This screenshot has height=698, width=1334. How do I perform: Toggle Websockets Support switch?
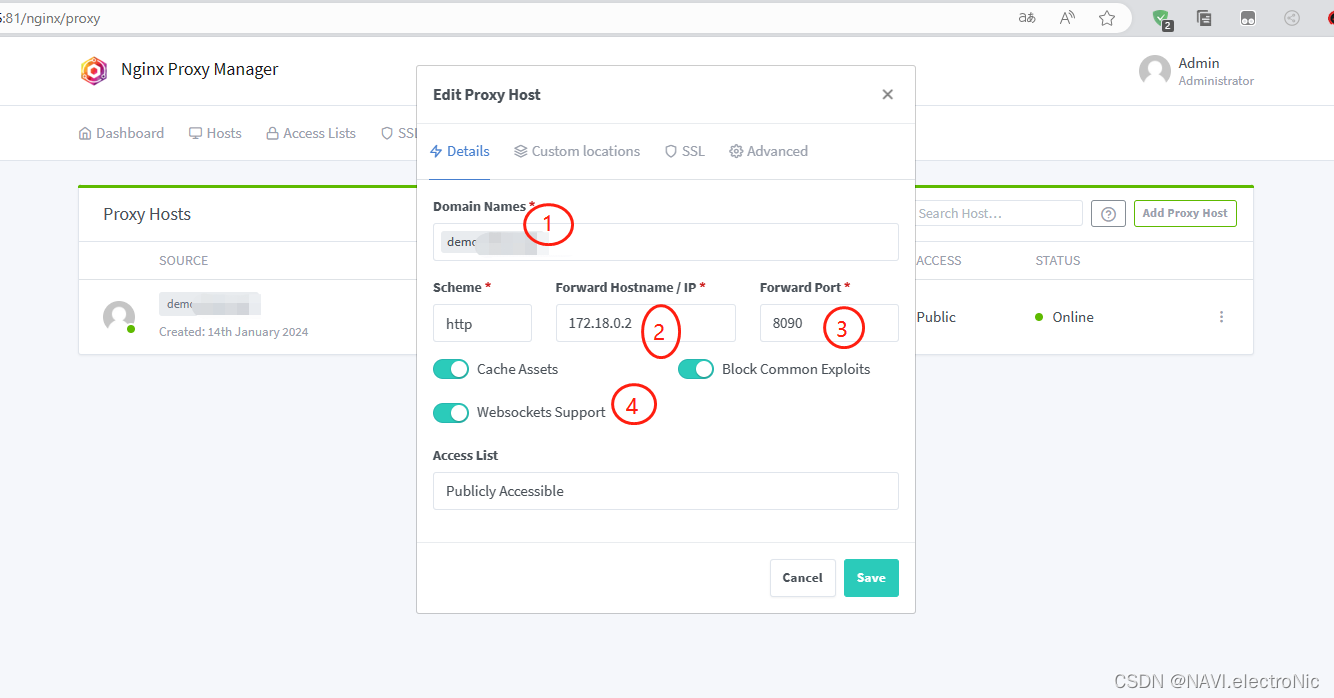coord(451,412)
